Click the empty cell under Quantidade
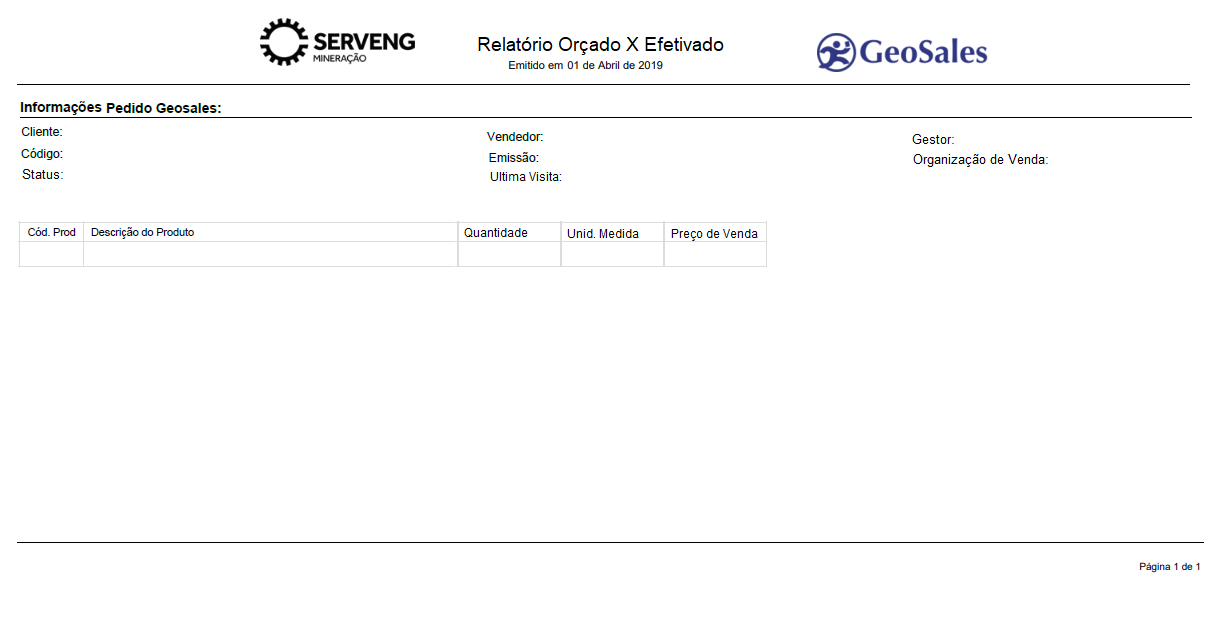This screenshot has height=640, width=1212. pos(510,254)
